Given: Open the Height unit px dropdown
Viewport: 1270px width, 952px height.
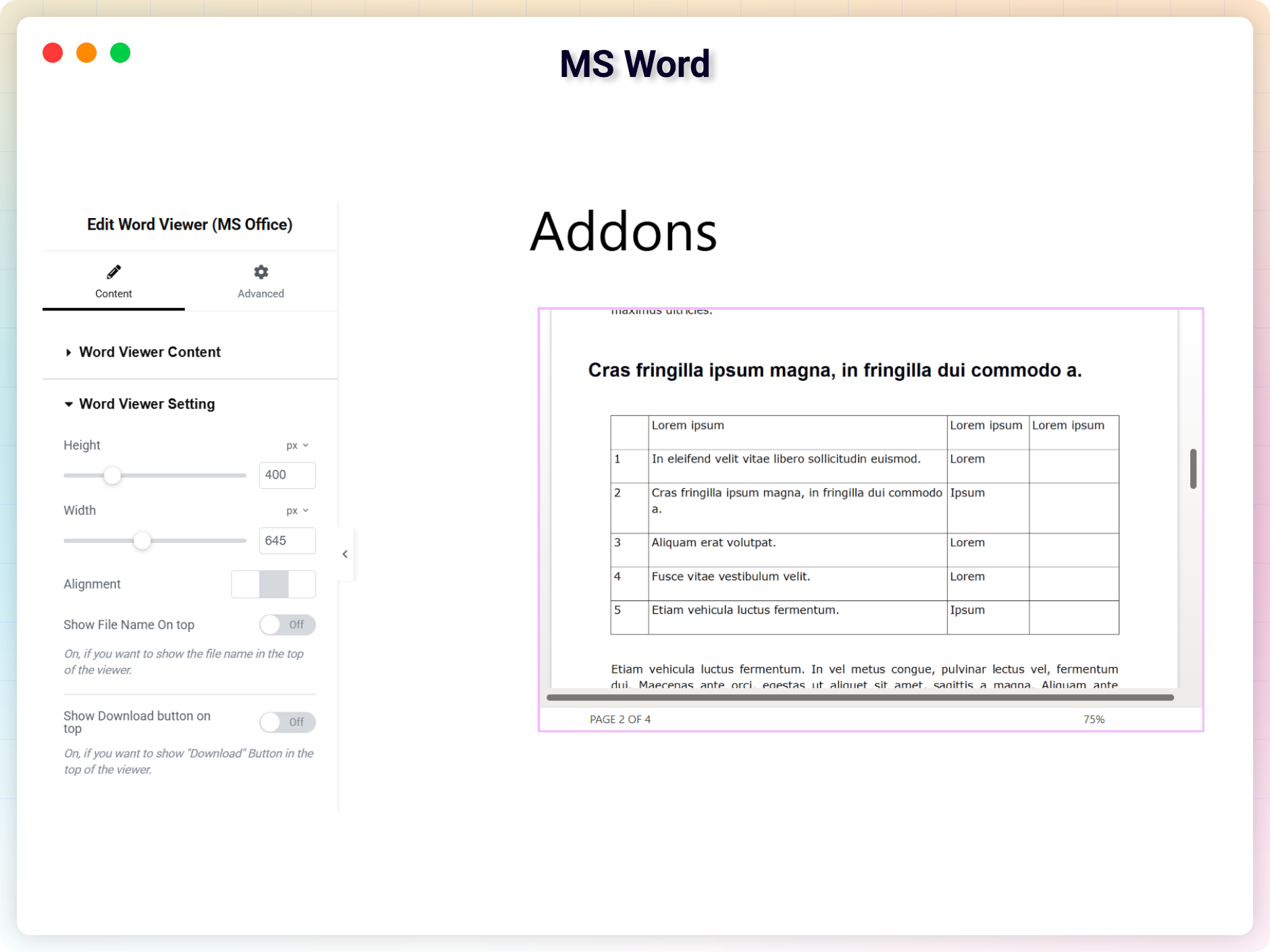Looking at the screenshot, I should tap(297, 446).
